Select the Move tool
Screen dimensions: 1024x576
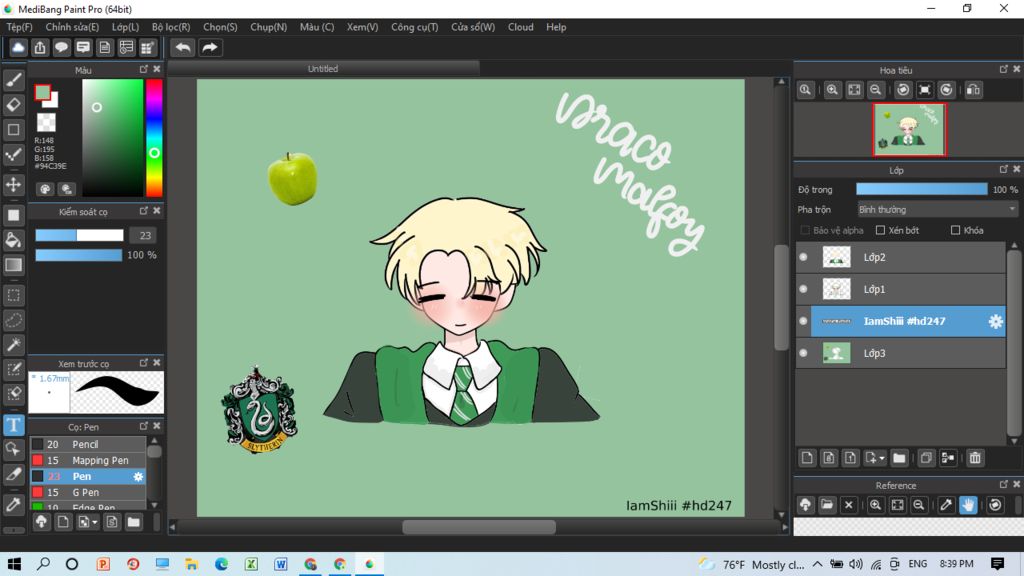pos(13,184)
